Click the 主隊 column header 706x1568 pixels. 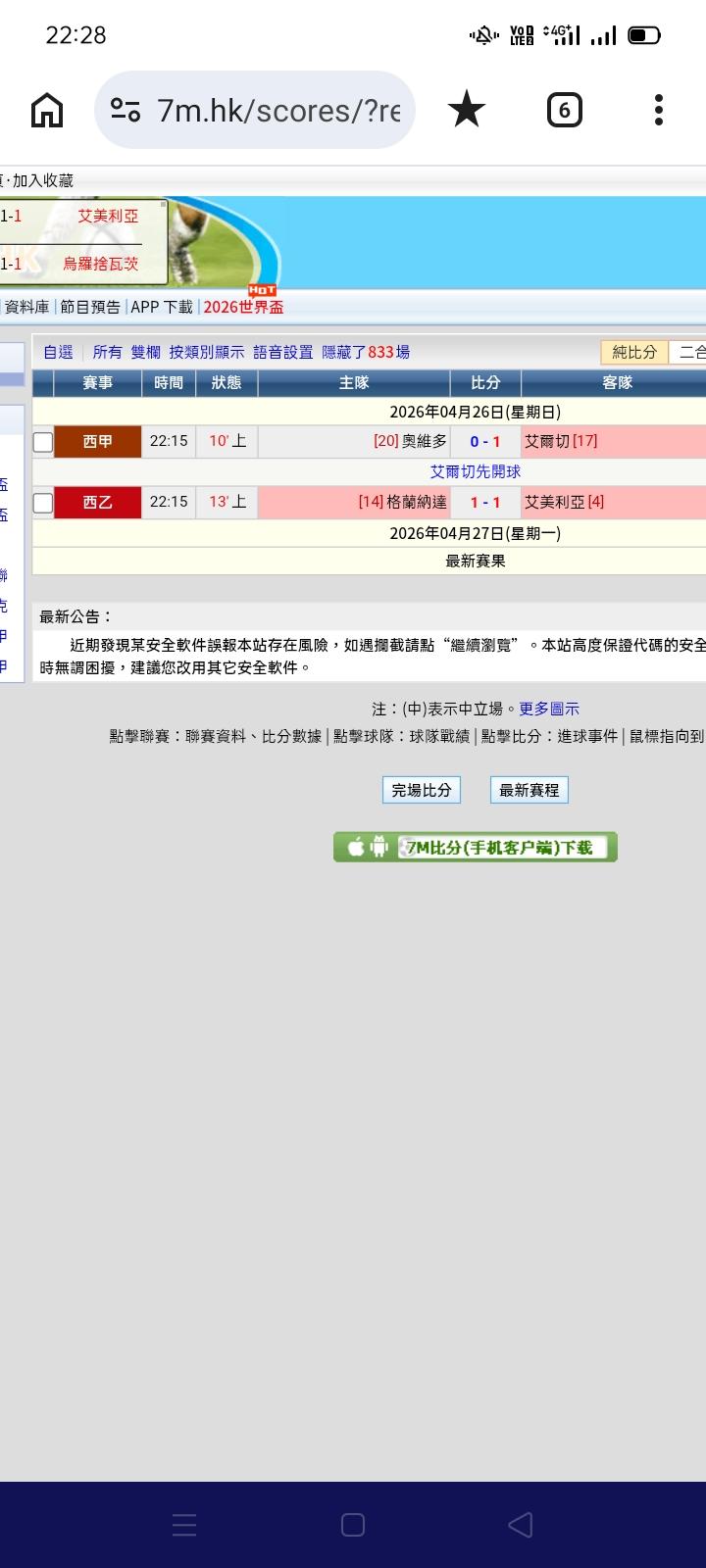click(x=354, y=383)
